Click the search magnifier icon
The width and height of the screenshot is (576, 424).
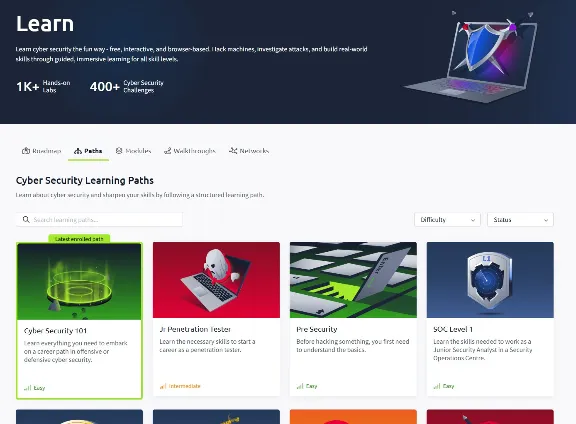pos(26,219)
